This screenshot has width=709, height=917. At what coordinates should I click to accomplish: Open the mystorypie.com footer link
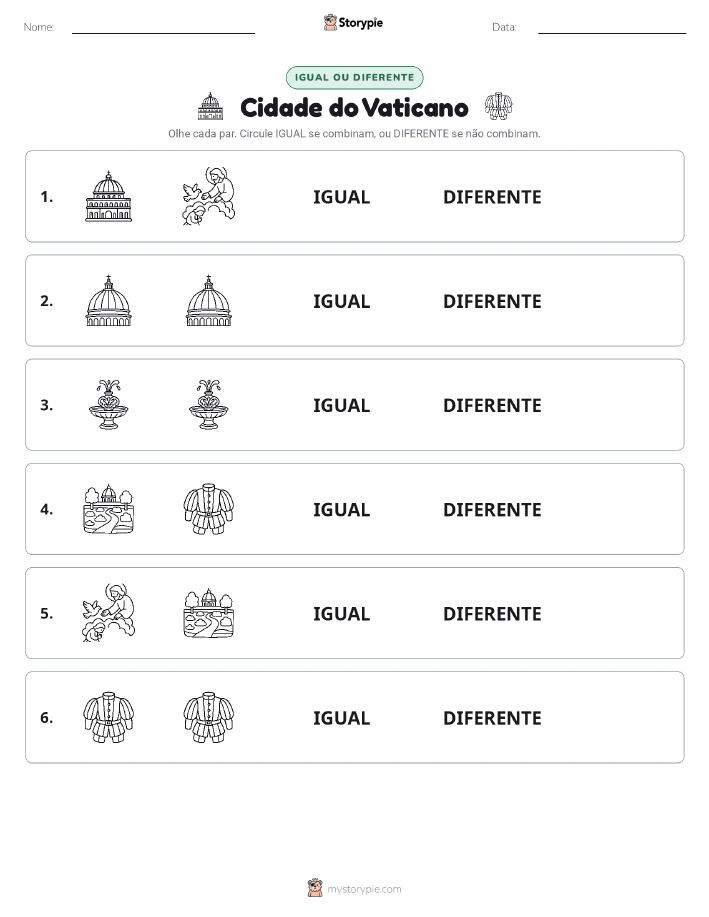(x=364, y=889)
